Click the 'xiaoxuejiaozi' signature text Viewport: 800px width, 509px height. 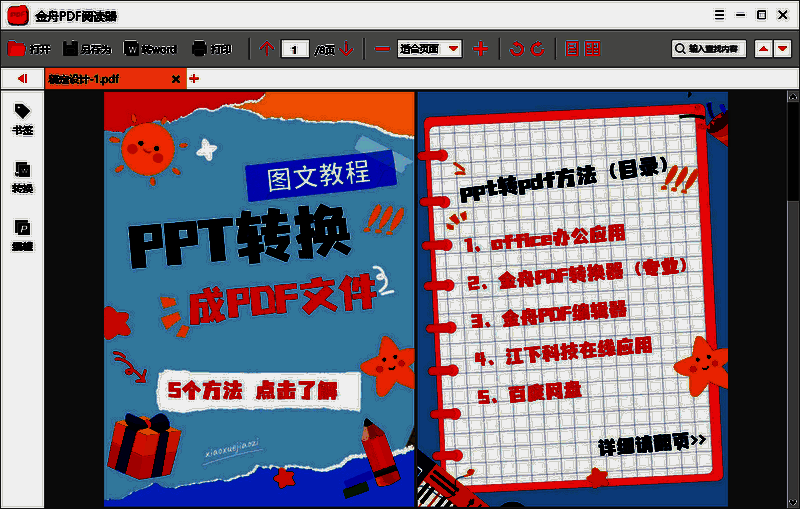[232, 449]
